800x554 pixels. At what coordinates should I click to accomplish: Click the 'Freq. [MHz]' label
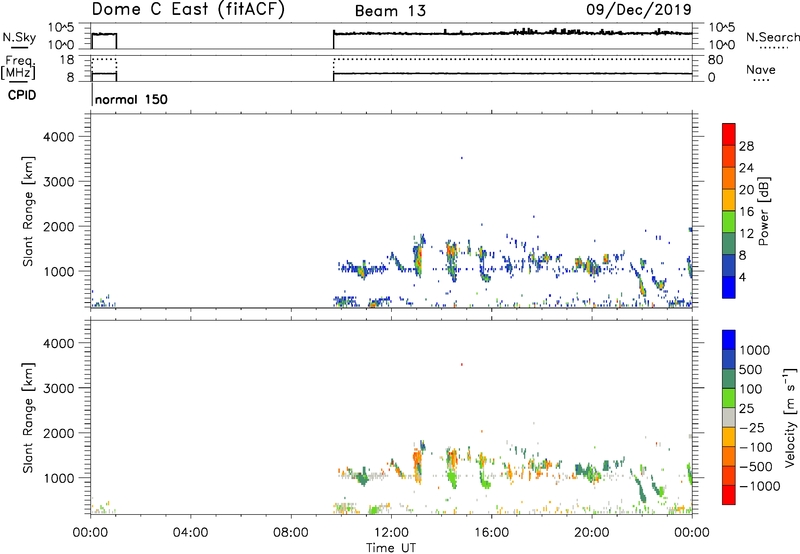tap(18, 67)
